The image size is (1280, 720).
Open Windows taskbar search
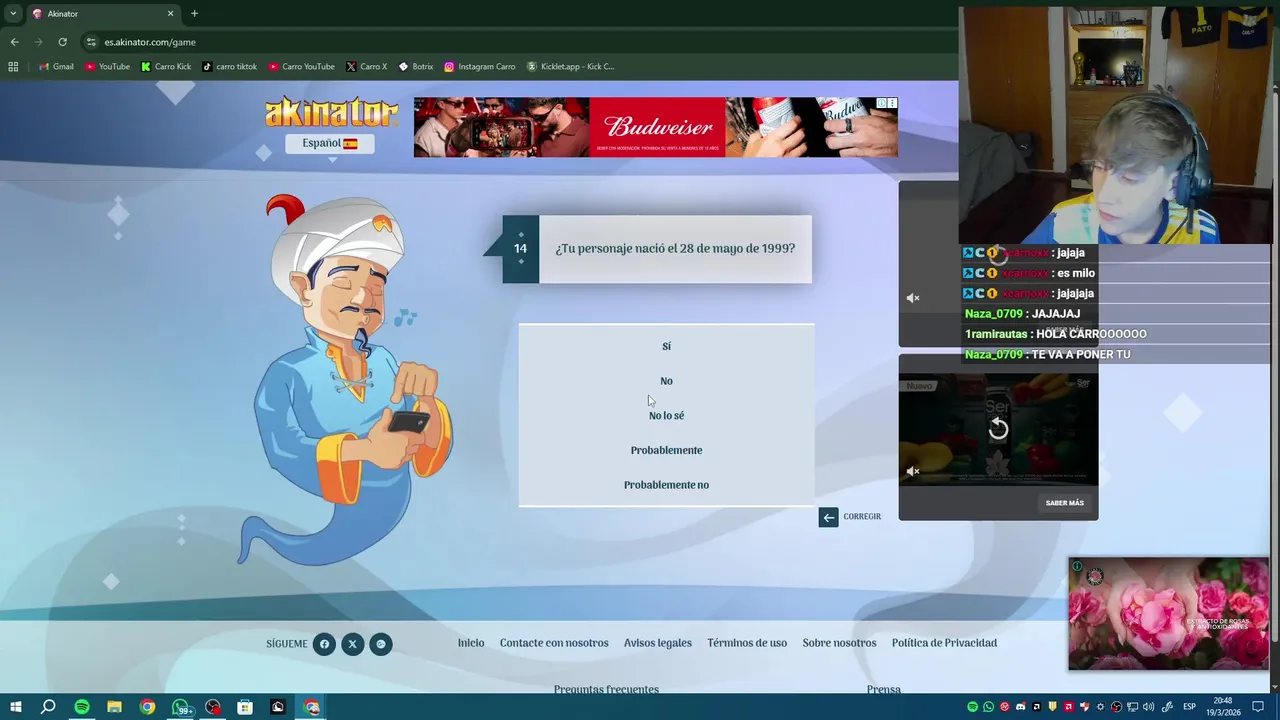(48, 707)
